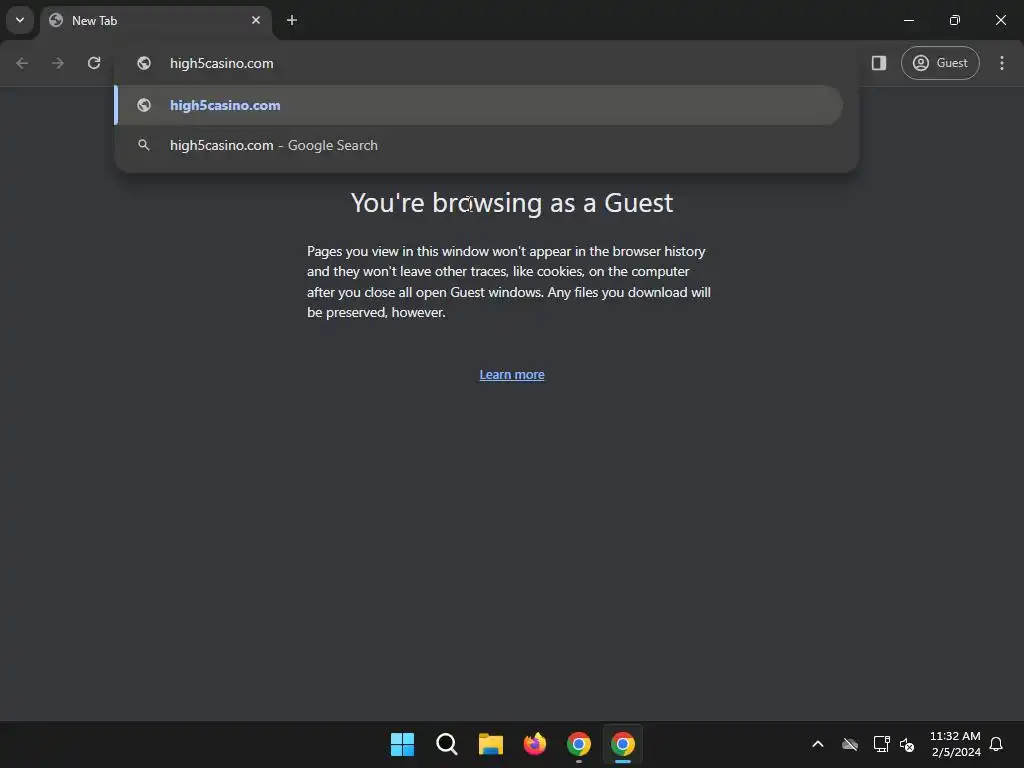The width and height of the screenshot is (1024, 768).
Task: Launch Firefox from the taskbar
Action: 535,744
